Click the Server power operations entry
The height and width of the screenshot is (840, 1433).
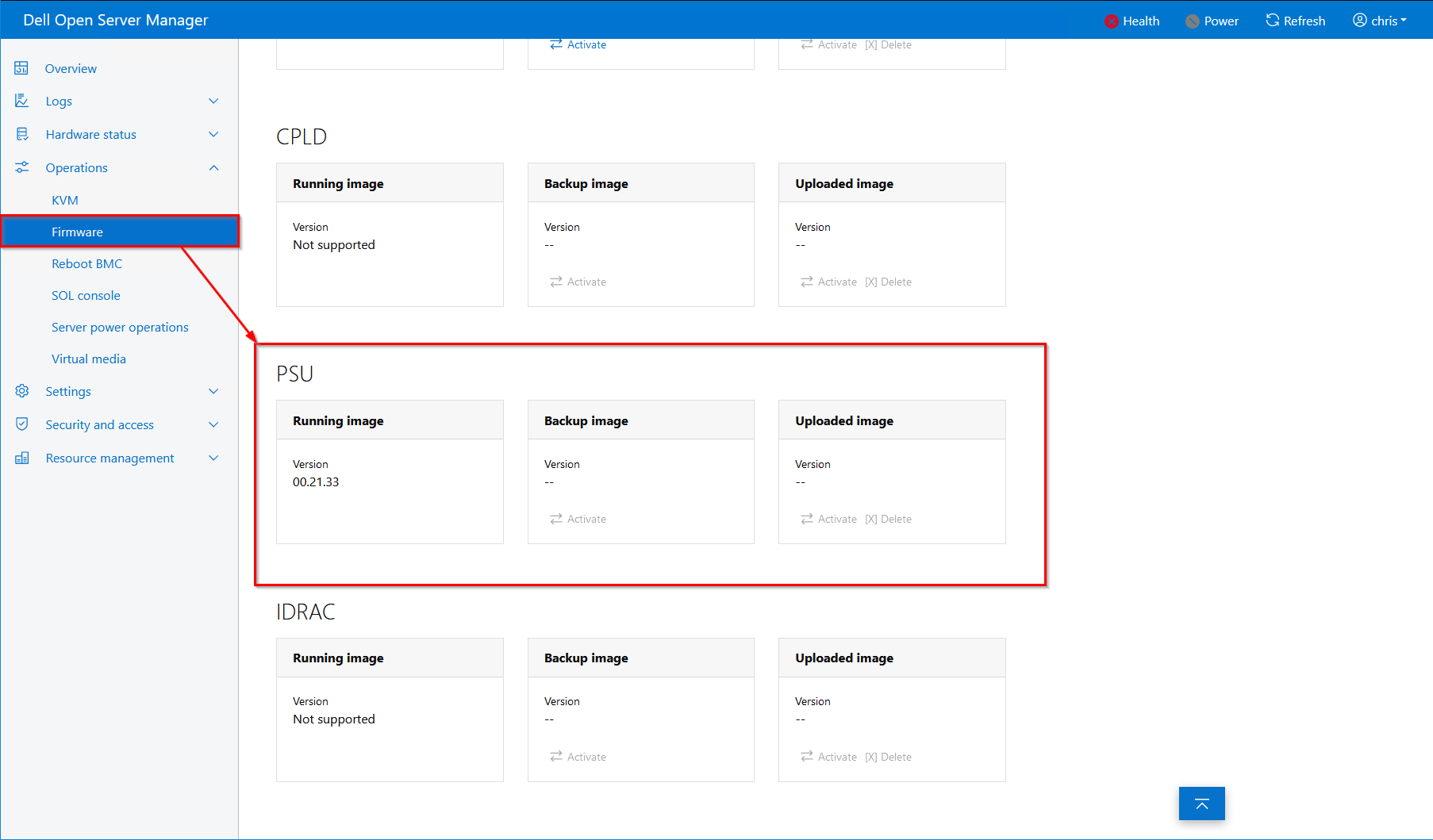pos(120,327)
